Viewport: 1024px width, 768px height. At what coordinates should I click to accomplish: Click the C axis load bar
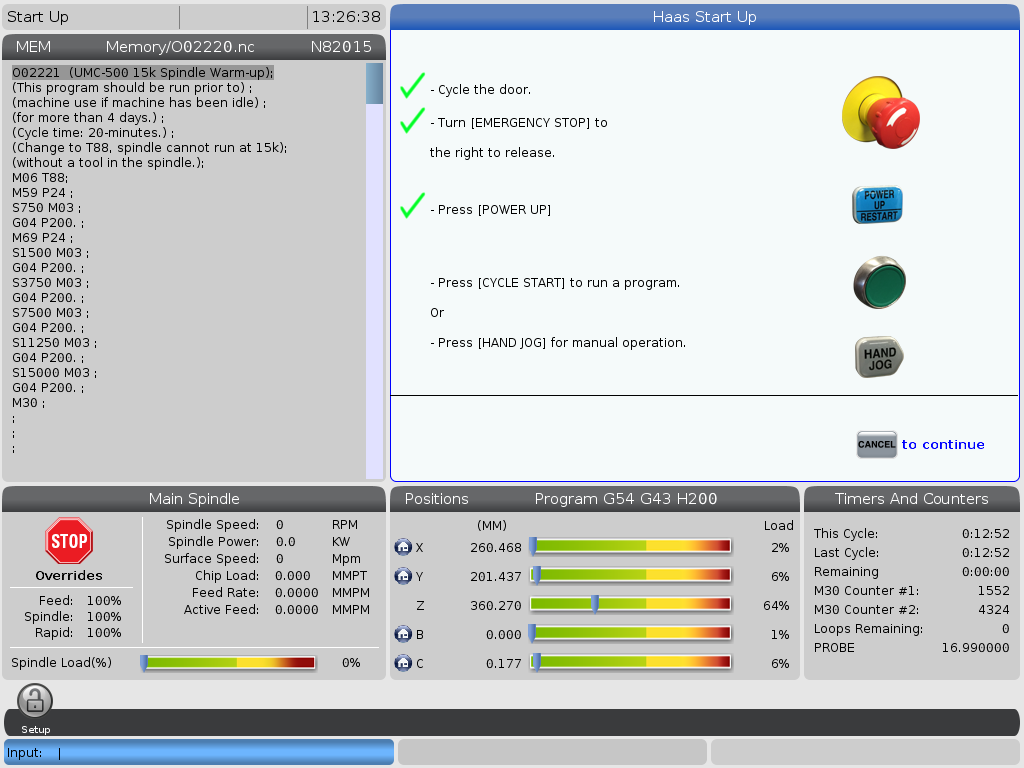click(x=631, y=662)
